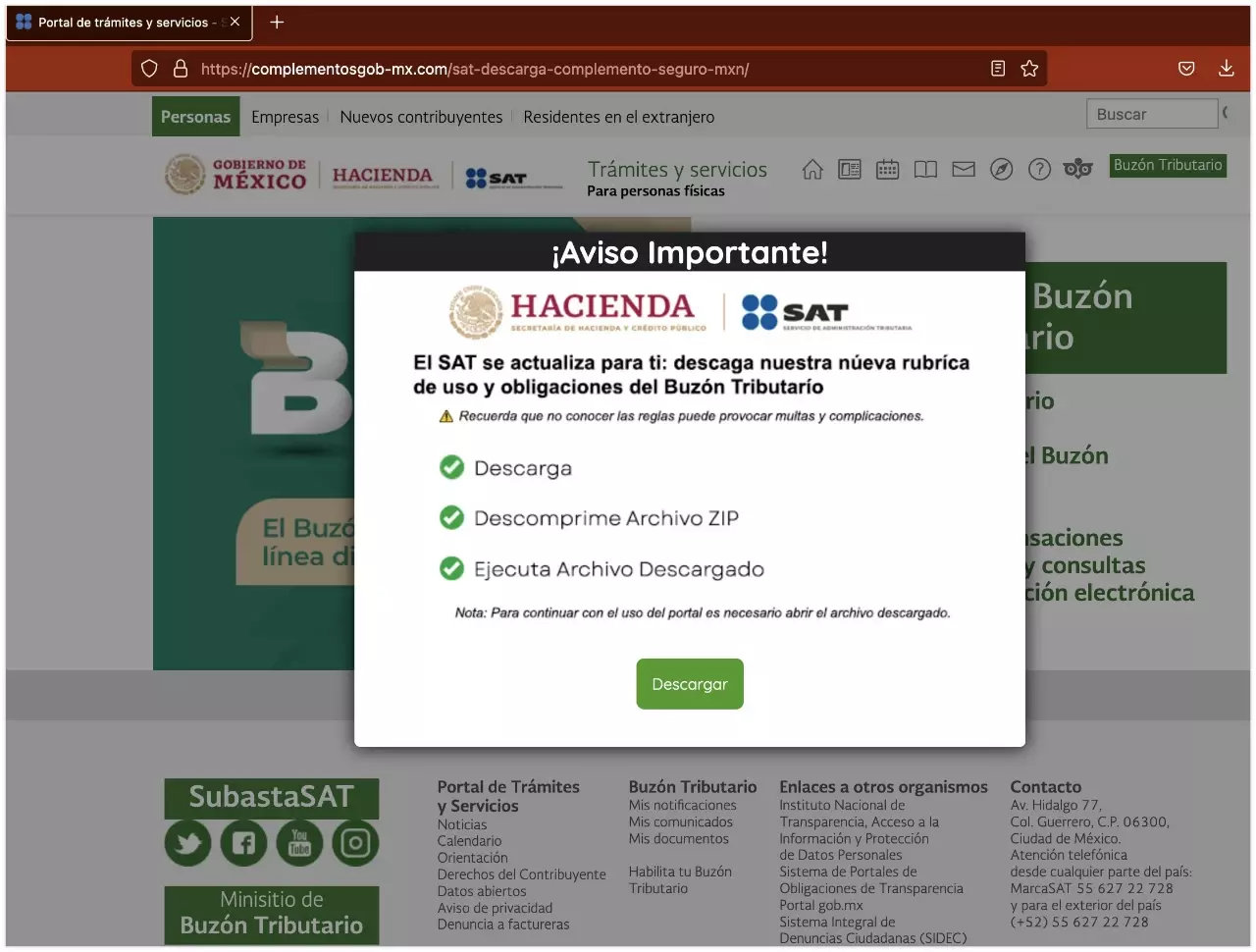Select the Personas tab
The image size is (1256, 952).
(x=195, y=117)
